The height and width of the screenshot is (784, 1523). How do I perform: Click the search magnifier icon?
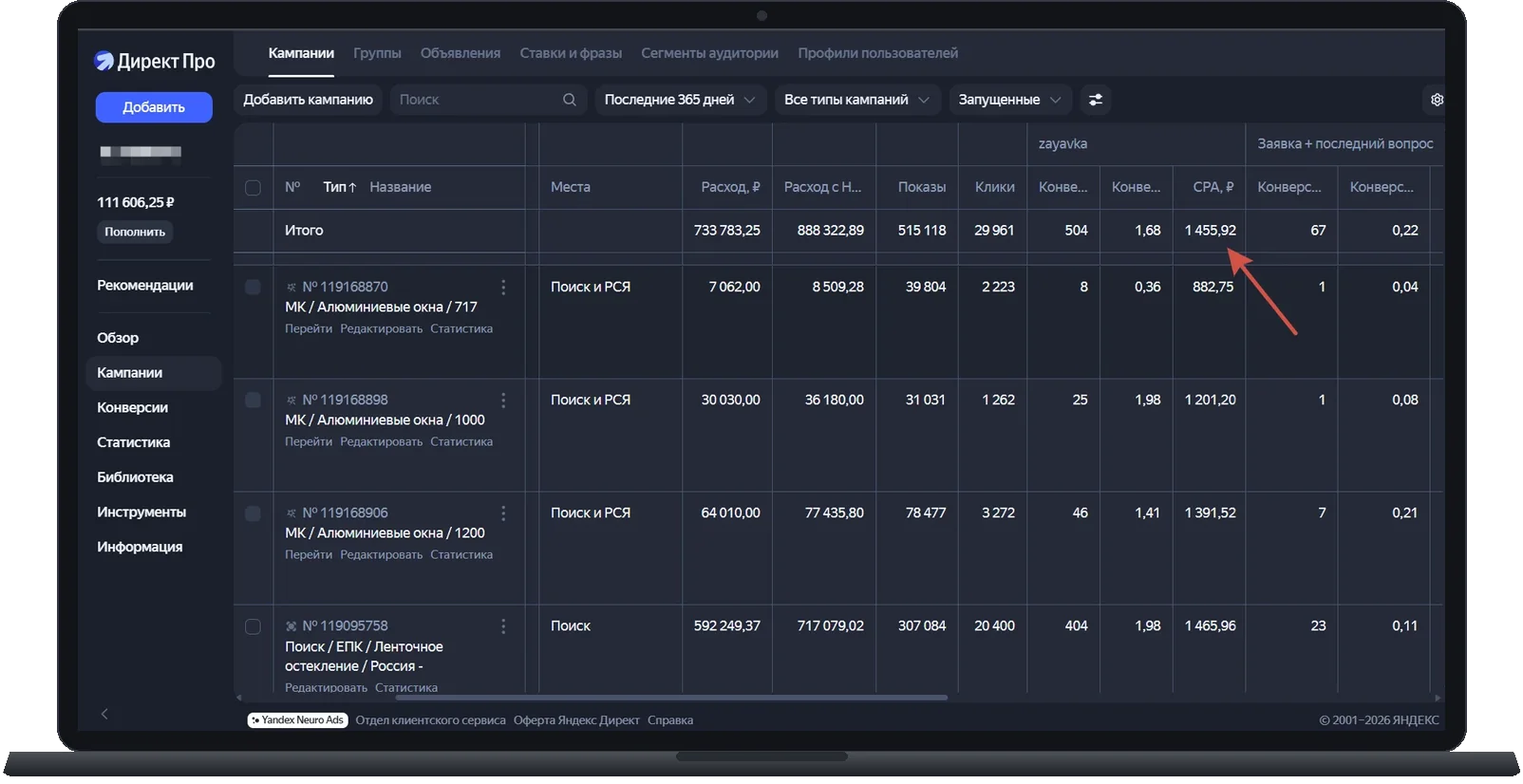[569, 100]
